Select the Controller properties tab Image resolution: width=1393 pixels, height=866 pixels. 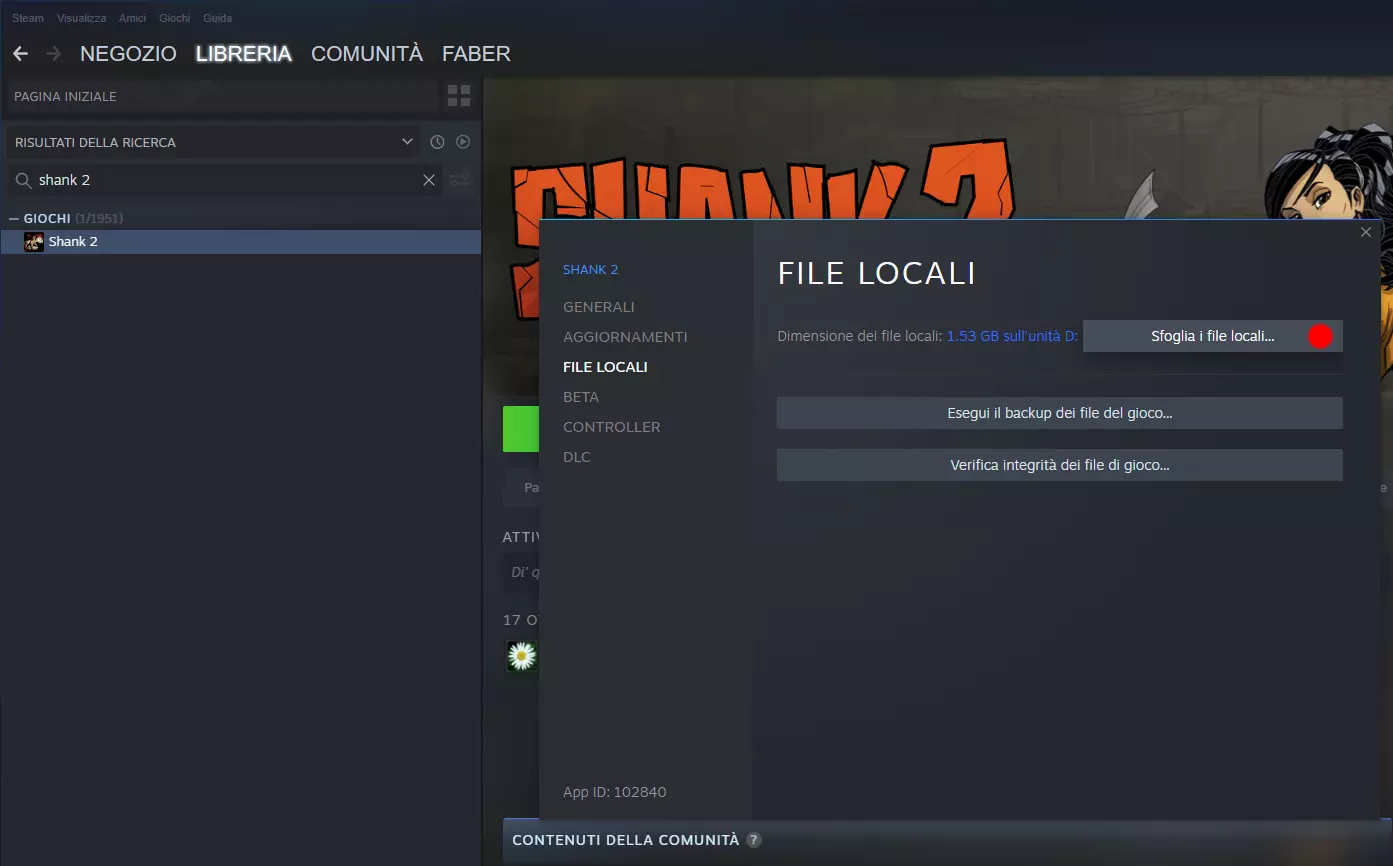(612, 427)
